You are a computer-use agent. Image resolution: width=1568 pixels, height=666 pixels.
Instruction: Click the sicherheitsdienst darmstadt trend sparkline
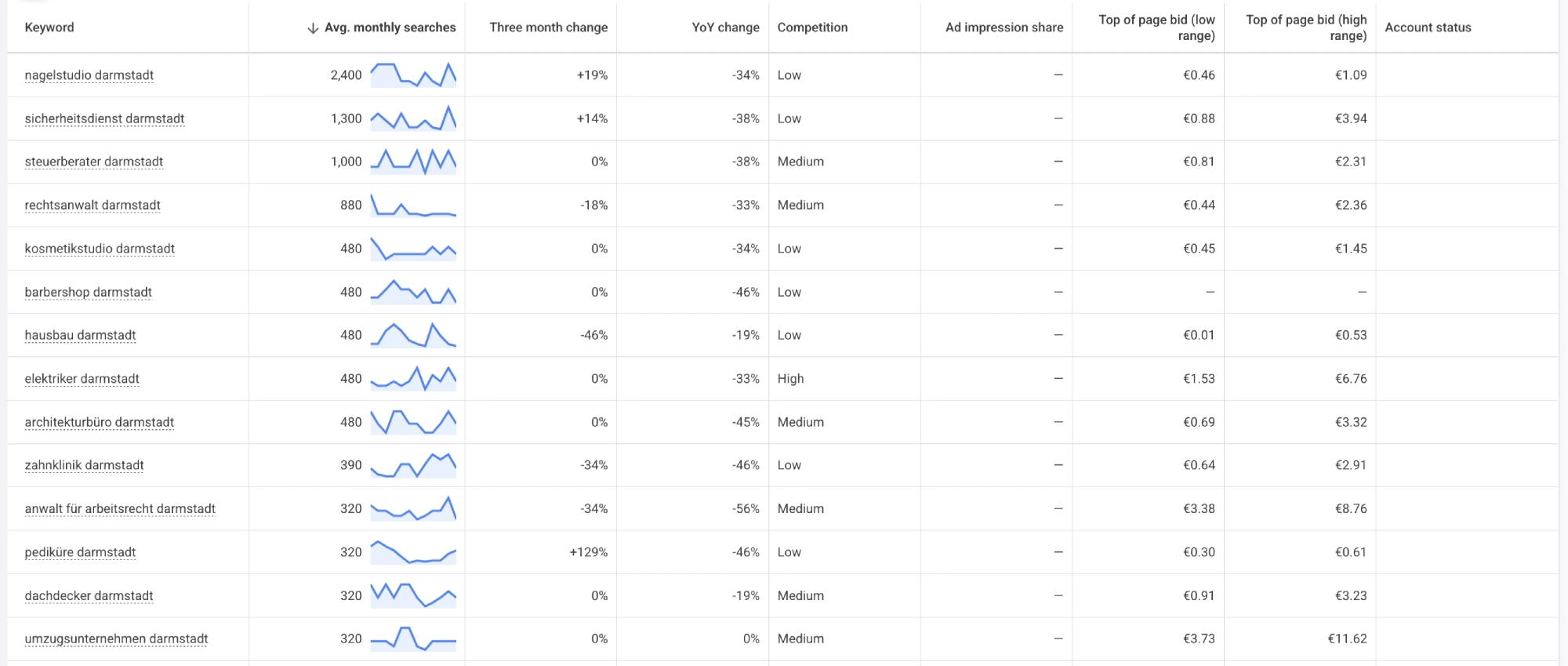click(x=413, y=118)
